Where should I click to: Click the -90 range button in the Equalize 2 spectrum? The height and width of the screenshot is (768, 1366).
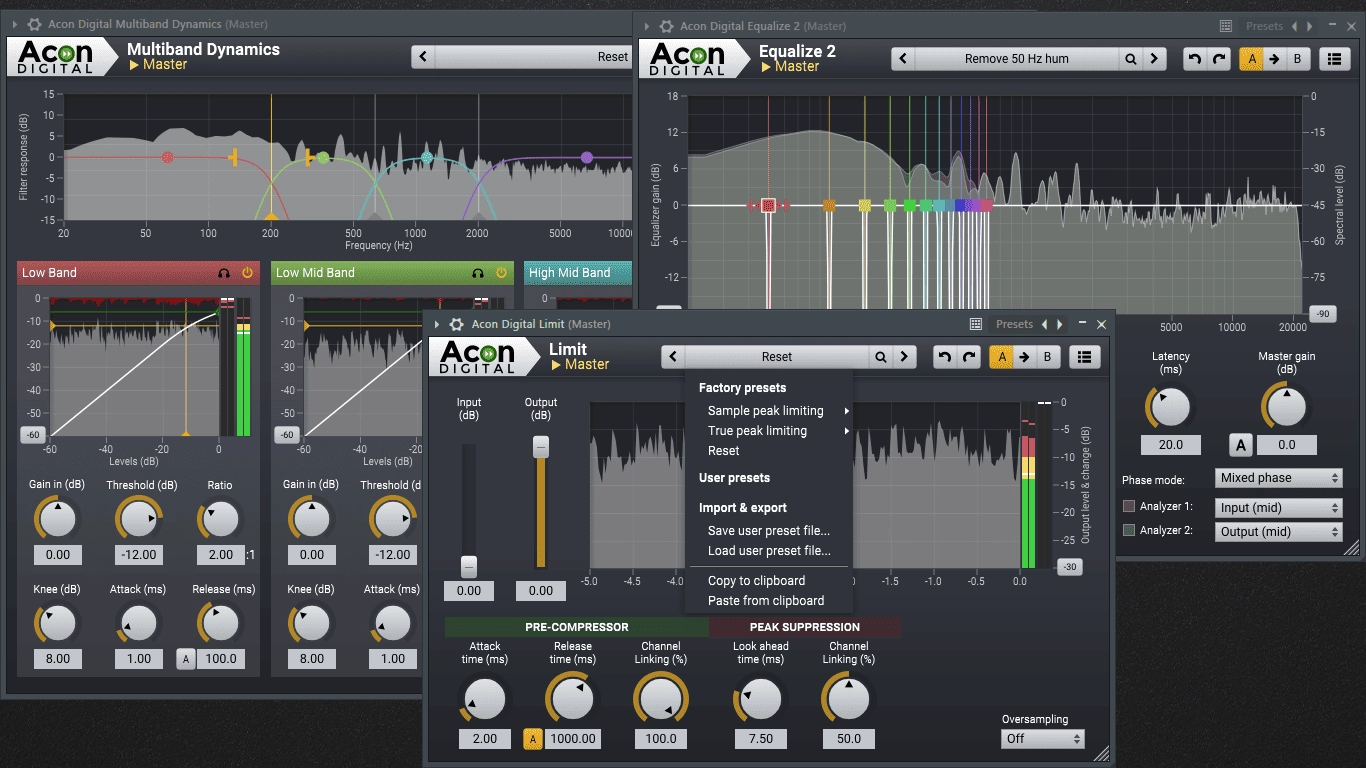1322,314
